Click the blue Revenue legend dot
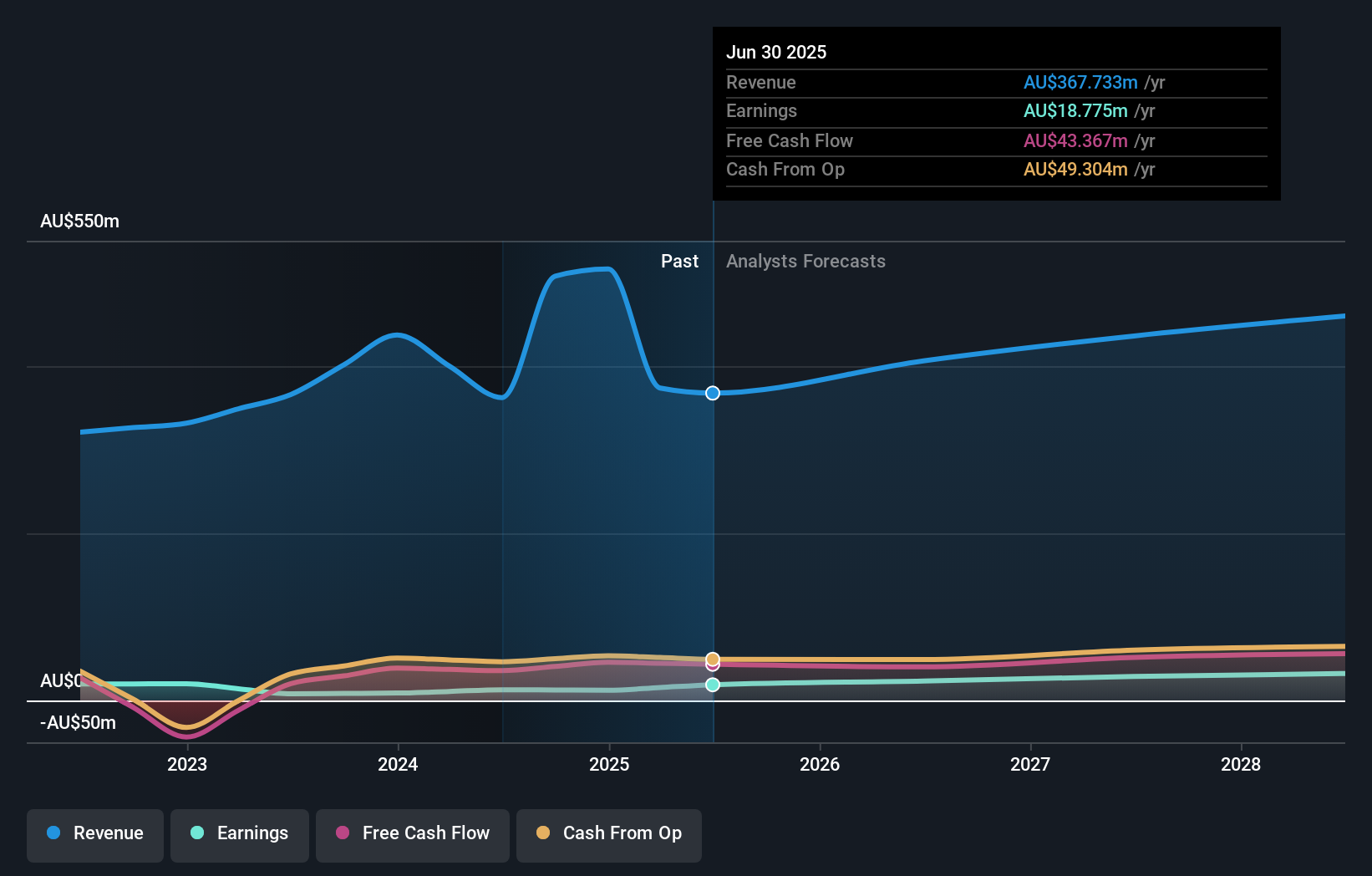Image resolution: width=1372 pixels, height=876 pixels. pos(52,833)
